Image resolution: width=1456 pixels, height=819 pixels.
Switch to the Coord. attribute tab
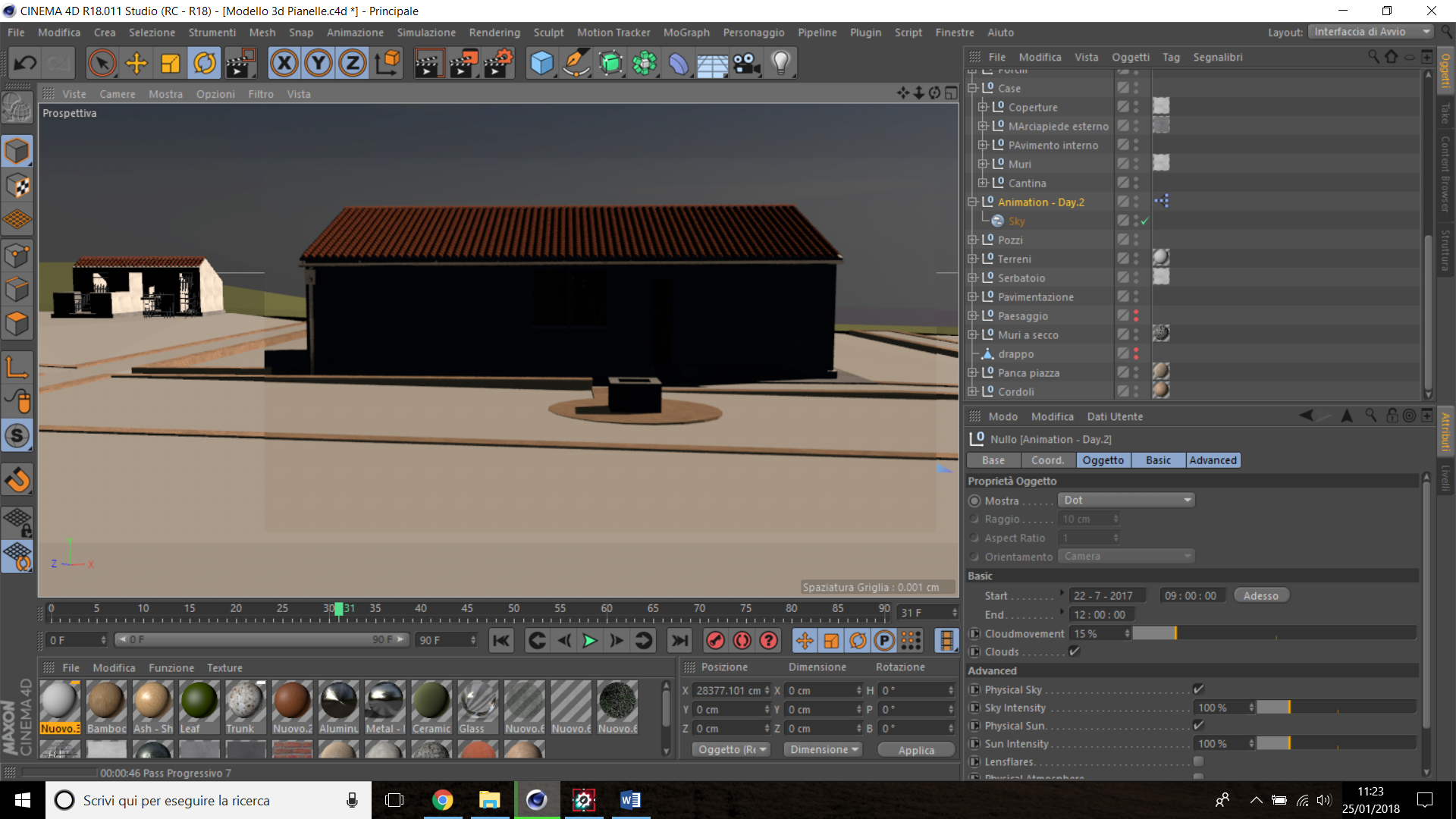(x=1047, y=460)
